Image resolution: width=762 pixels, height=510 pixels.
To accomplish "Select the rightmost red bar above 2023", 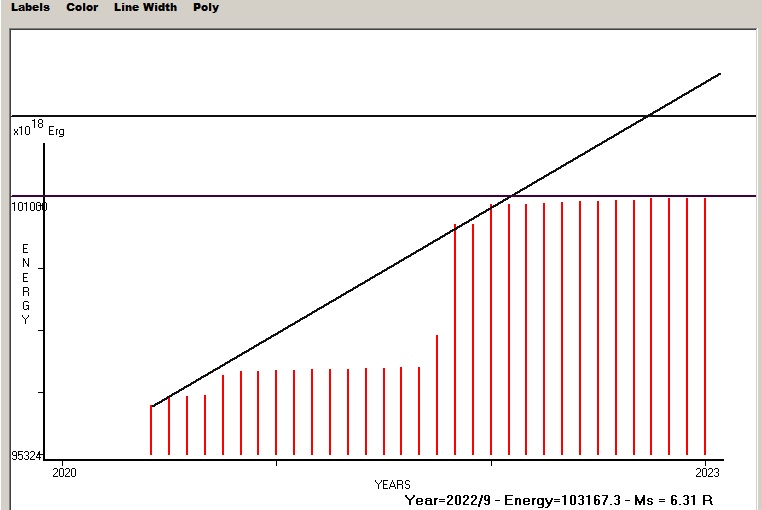I will [x=705, y=325].
